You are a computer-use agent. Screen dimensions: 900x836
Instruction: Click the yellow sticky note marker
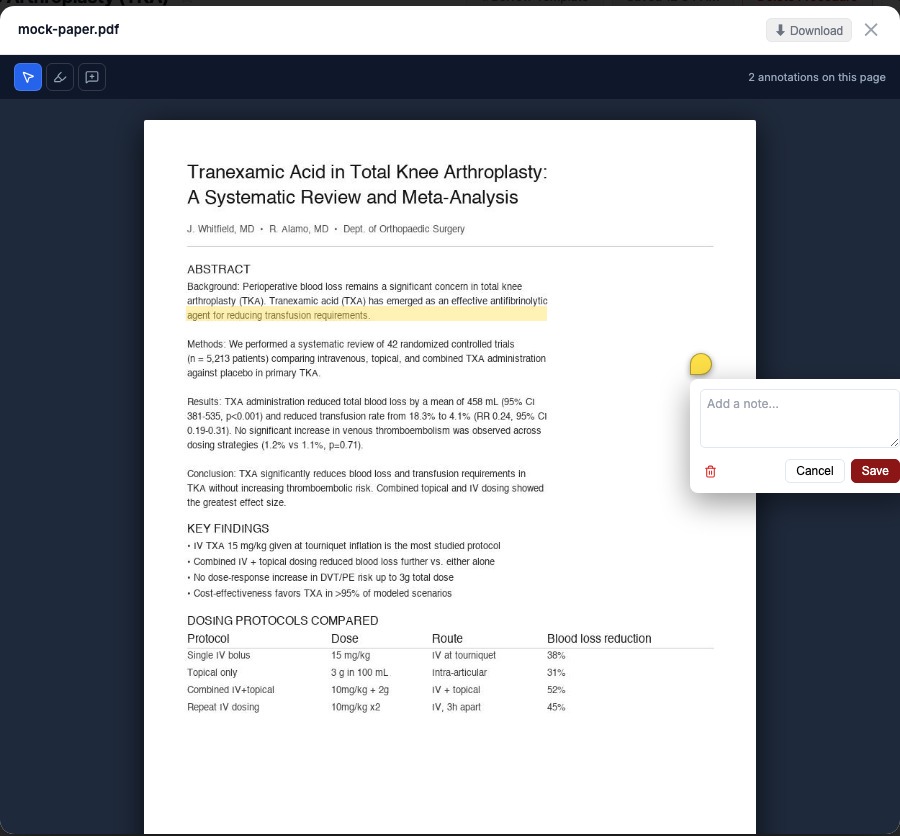click(x=701, y=364)
